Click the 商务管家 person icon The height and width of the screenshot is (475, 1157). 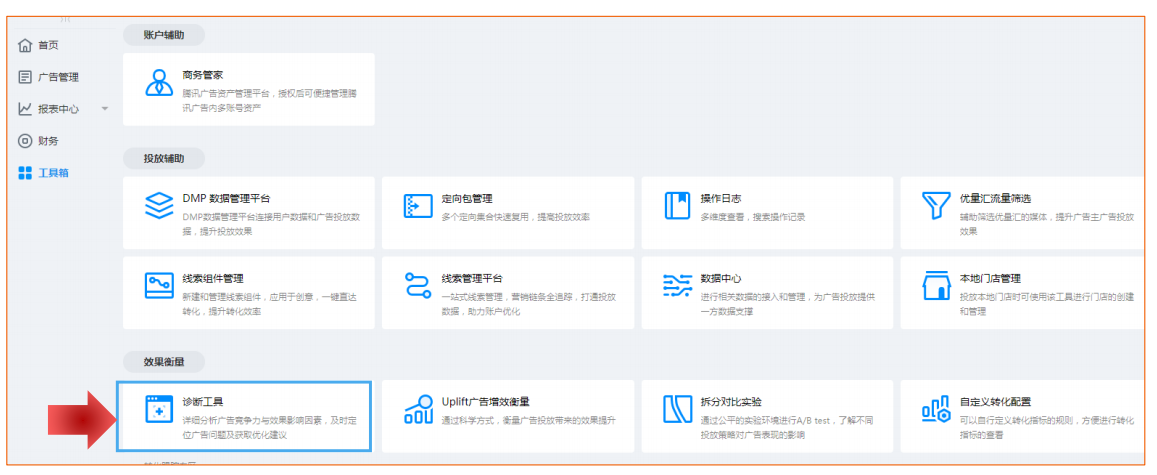click(159, 83)
